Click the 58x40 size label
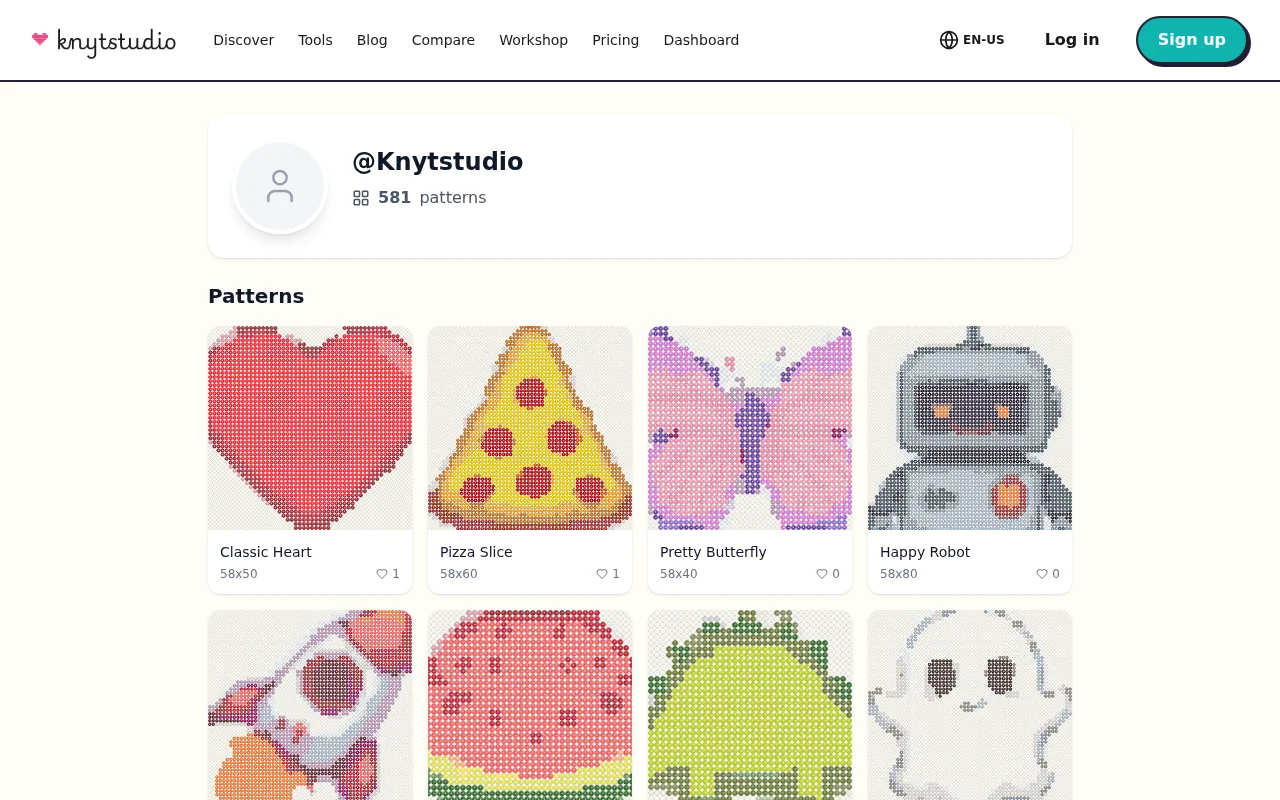1280x800 pixels. pos(679,574)
